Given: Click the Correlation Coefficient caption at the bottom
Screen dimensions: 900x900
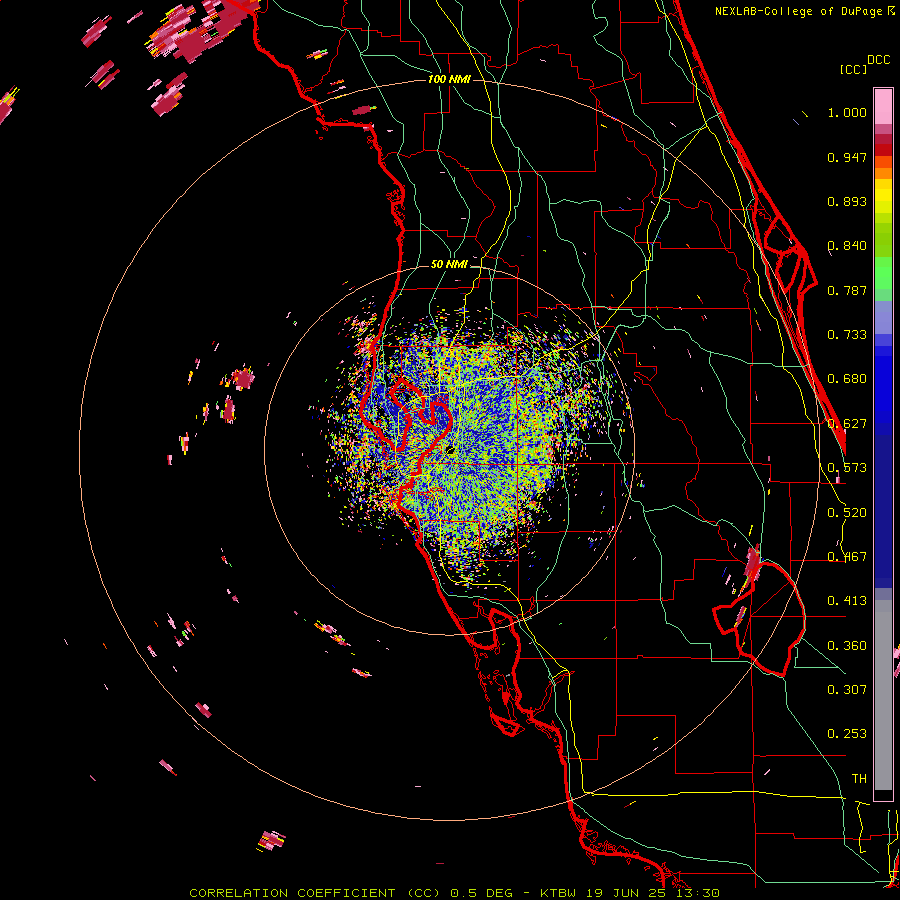Looking at the screenshot, I should [x=454, y=893].
